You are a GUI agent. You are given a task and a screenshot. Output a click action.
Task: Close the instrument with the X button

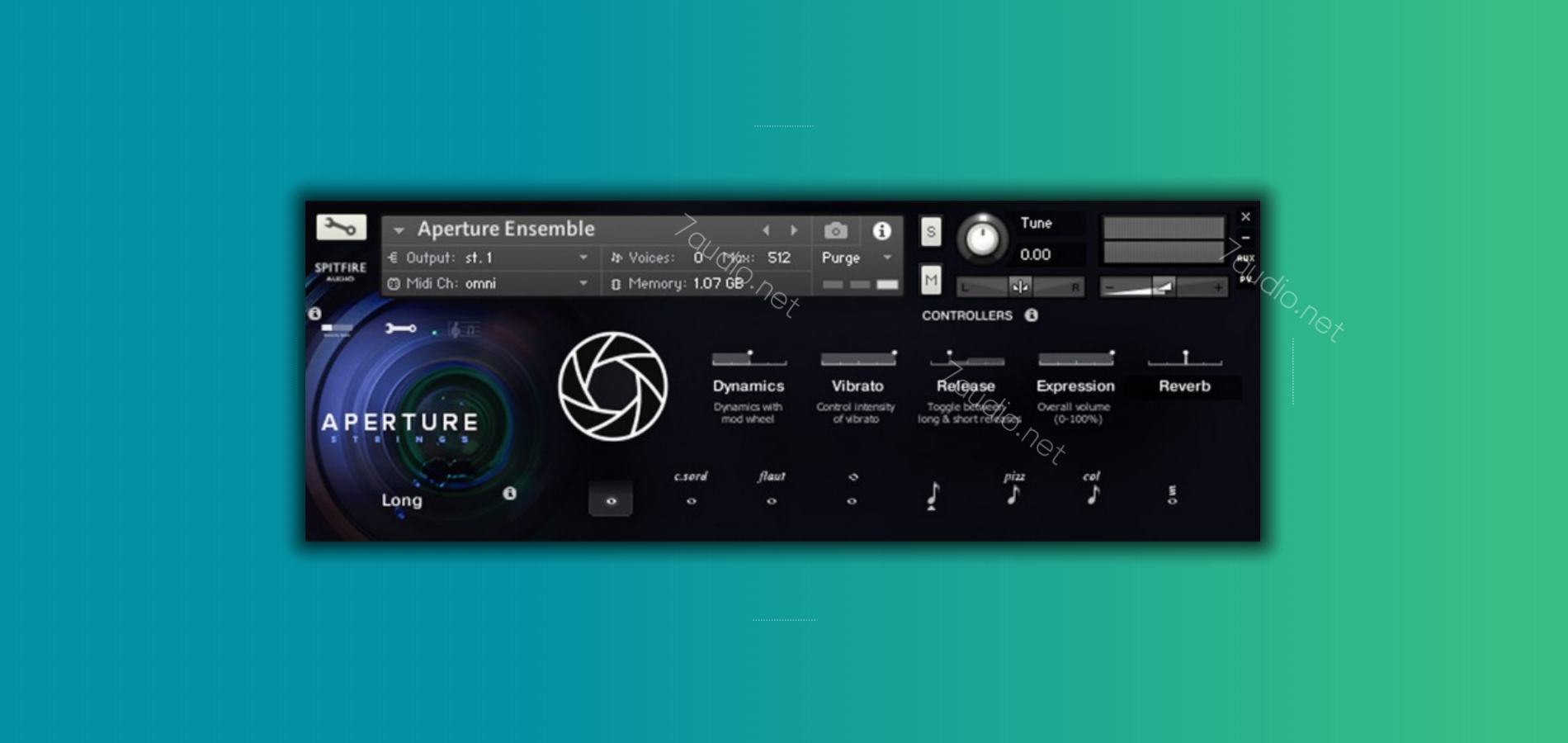[1245, 216]
